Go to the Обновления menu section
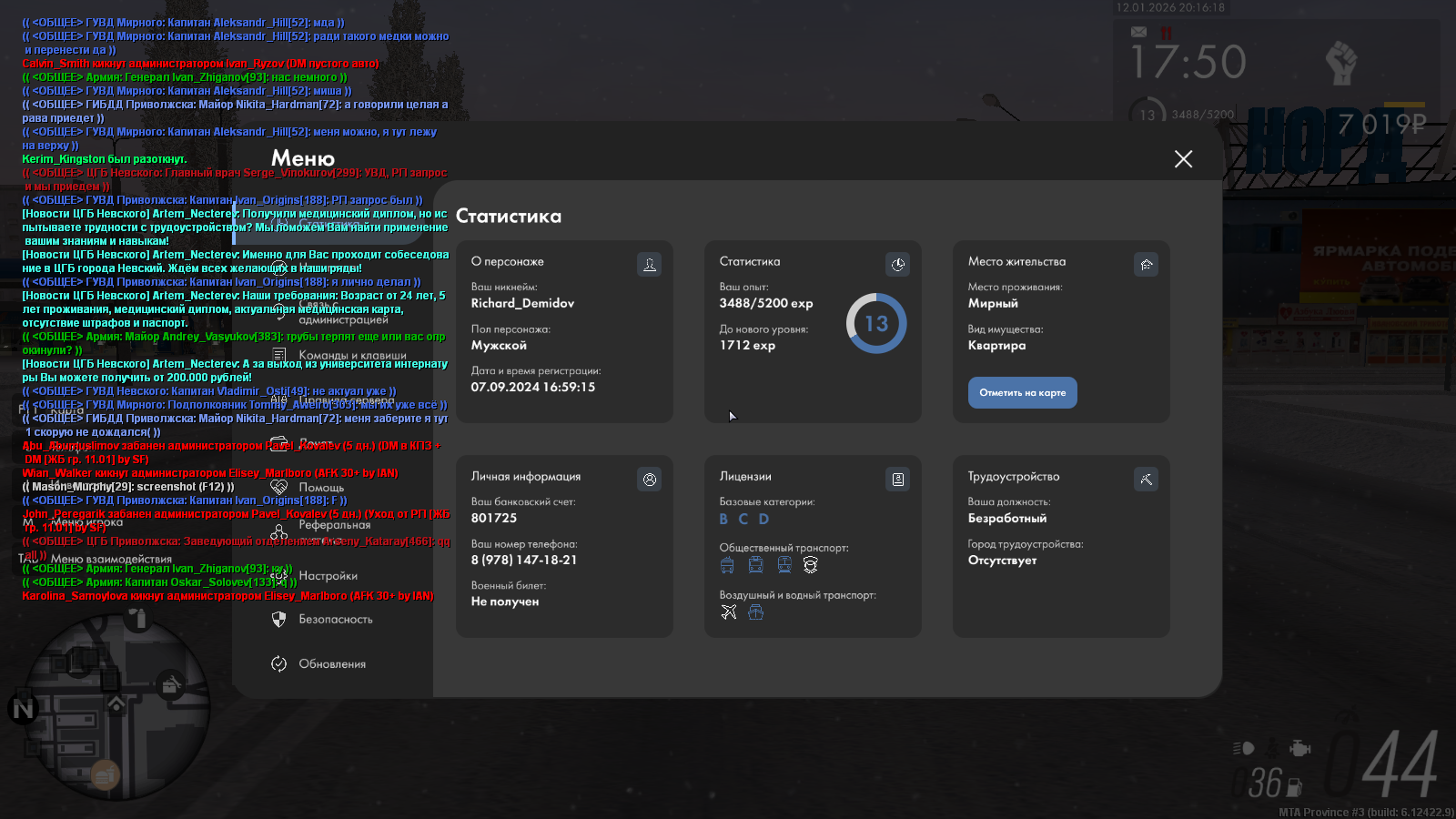This screenshot has width=1456, height=819. 332,664
